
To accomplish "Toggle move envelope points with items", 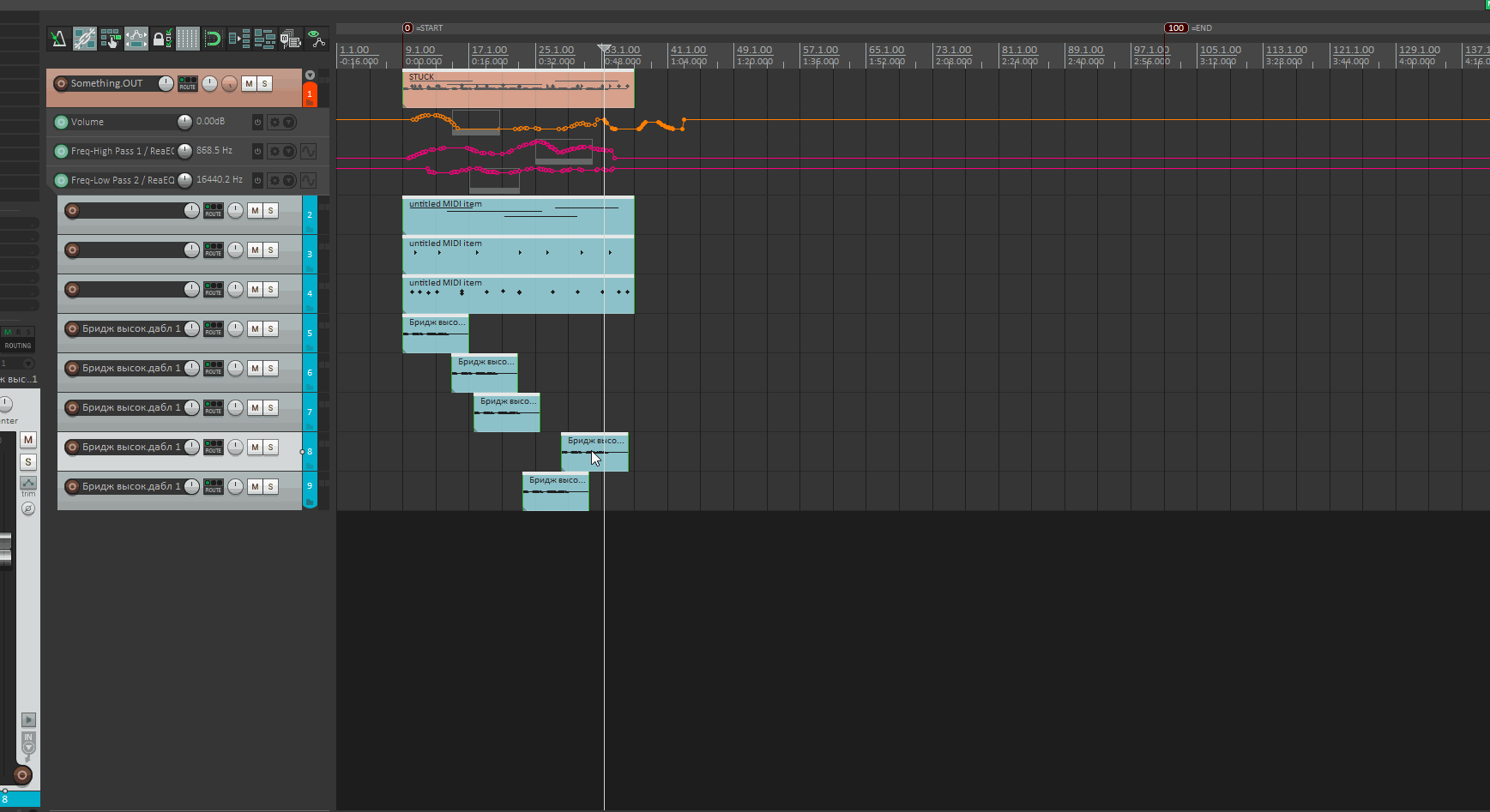I will [x=136, y=39].
